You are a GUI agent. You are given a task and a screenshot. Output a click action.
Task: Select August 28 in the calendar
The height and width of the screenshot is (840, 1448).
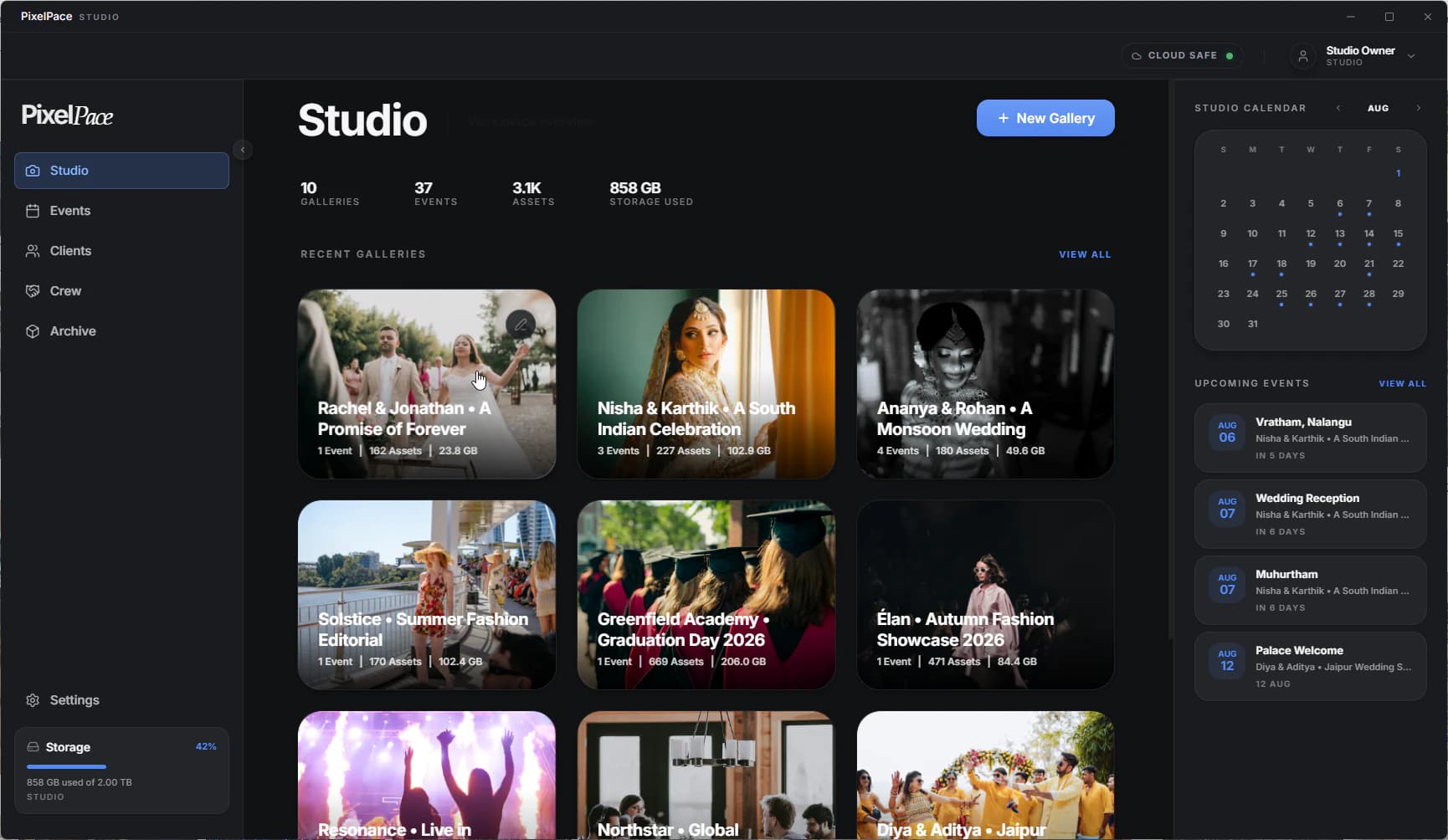click(1368, 294)
